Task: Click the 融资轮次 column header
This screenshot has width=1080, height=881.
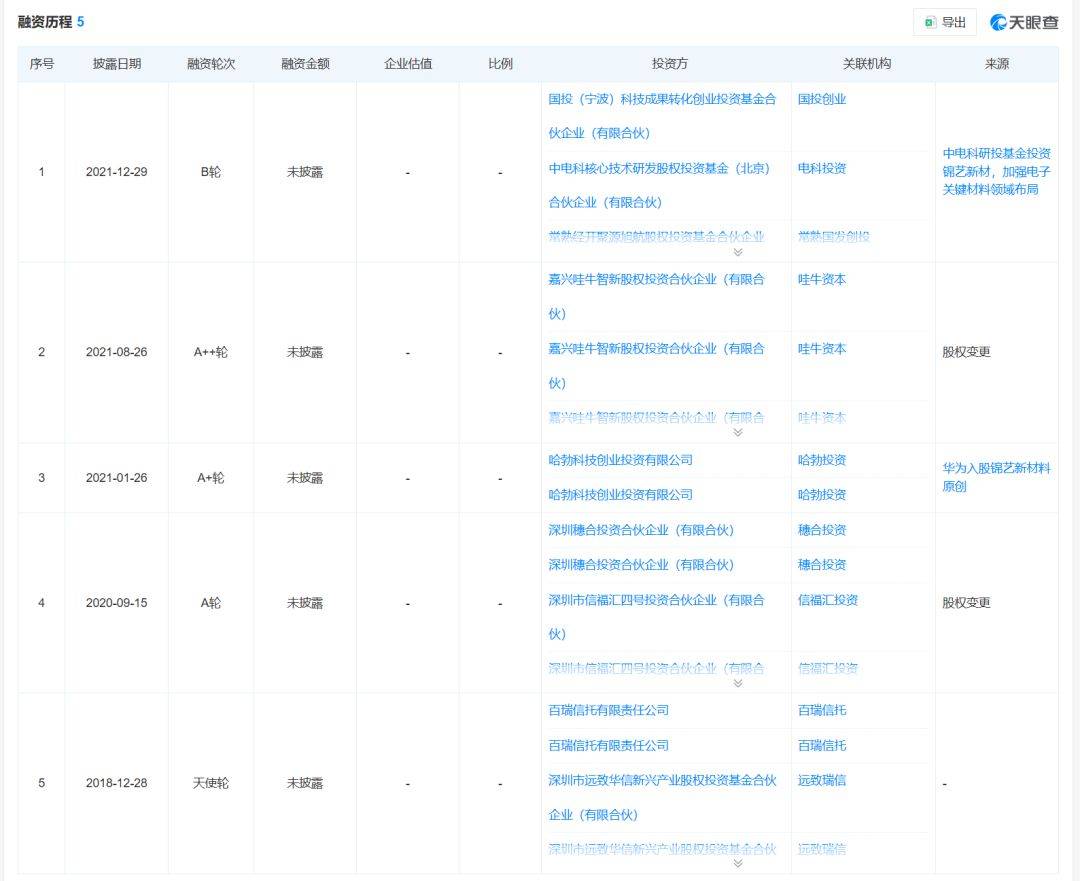Action: (x=211, y=64)
